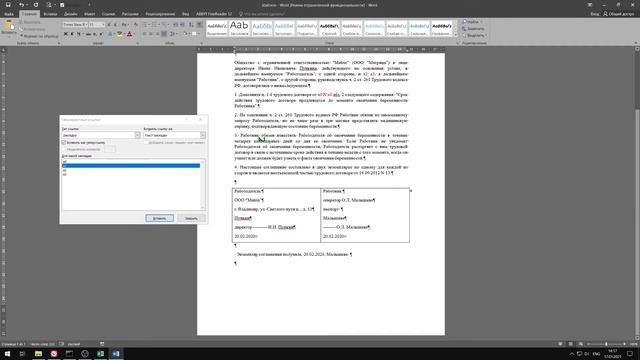Center the paragraph text
This screenshot has width=640, height=360.
(151, 34)
